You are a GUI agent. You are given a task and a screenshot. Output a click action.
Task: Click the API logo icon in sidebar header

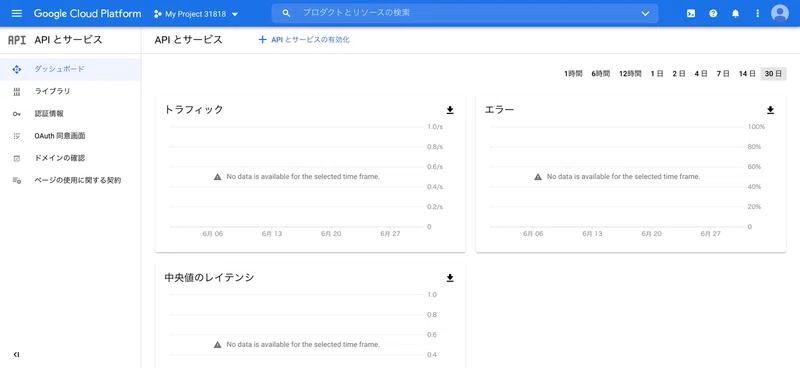(x=17, y=40)
